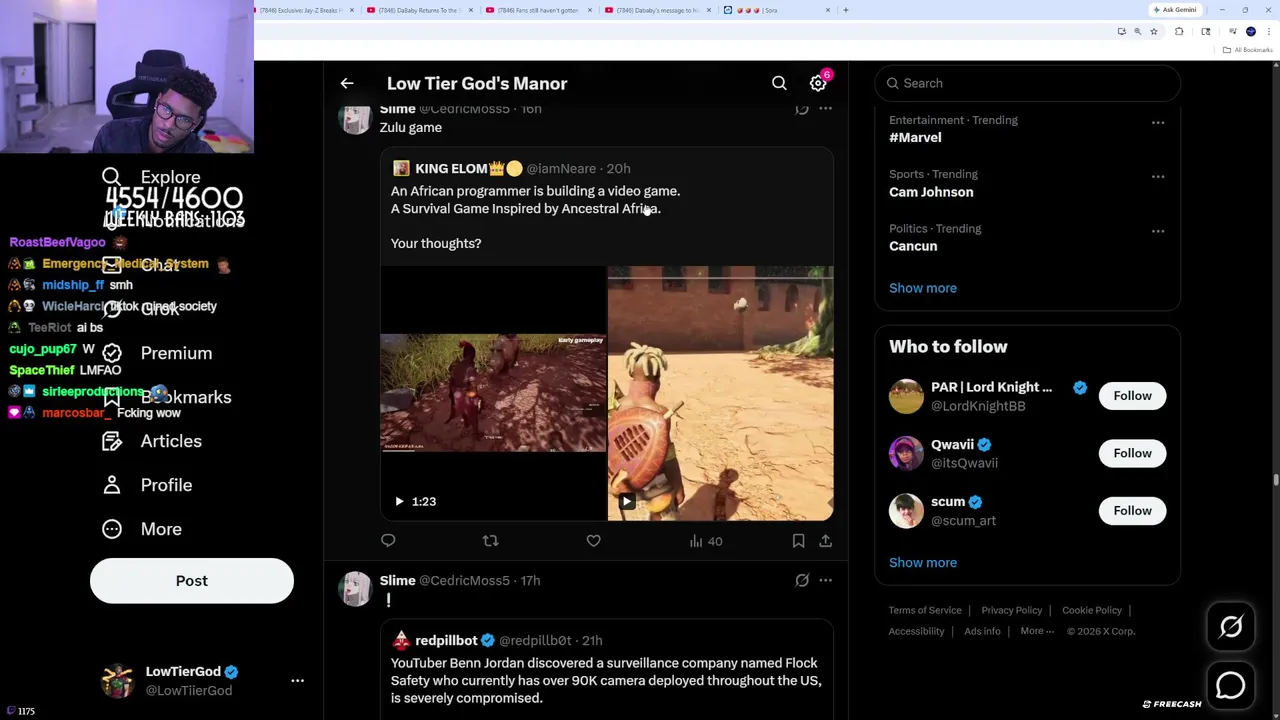This screenshot has width=1280, height=720.
Task: Open the More menu in the sidebar
Action: coord(142,529)
